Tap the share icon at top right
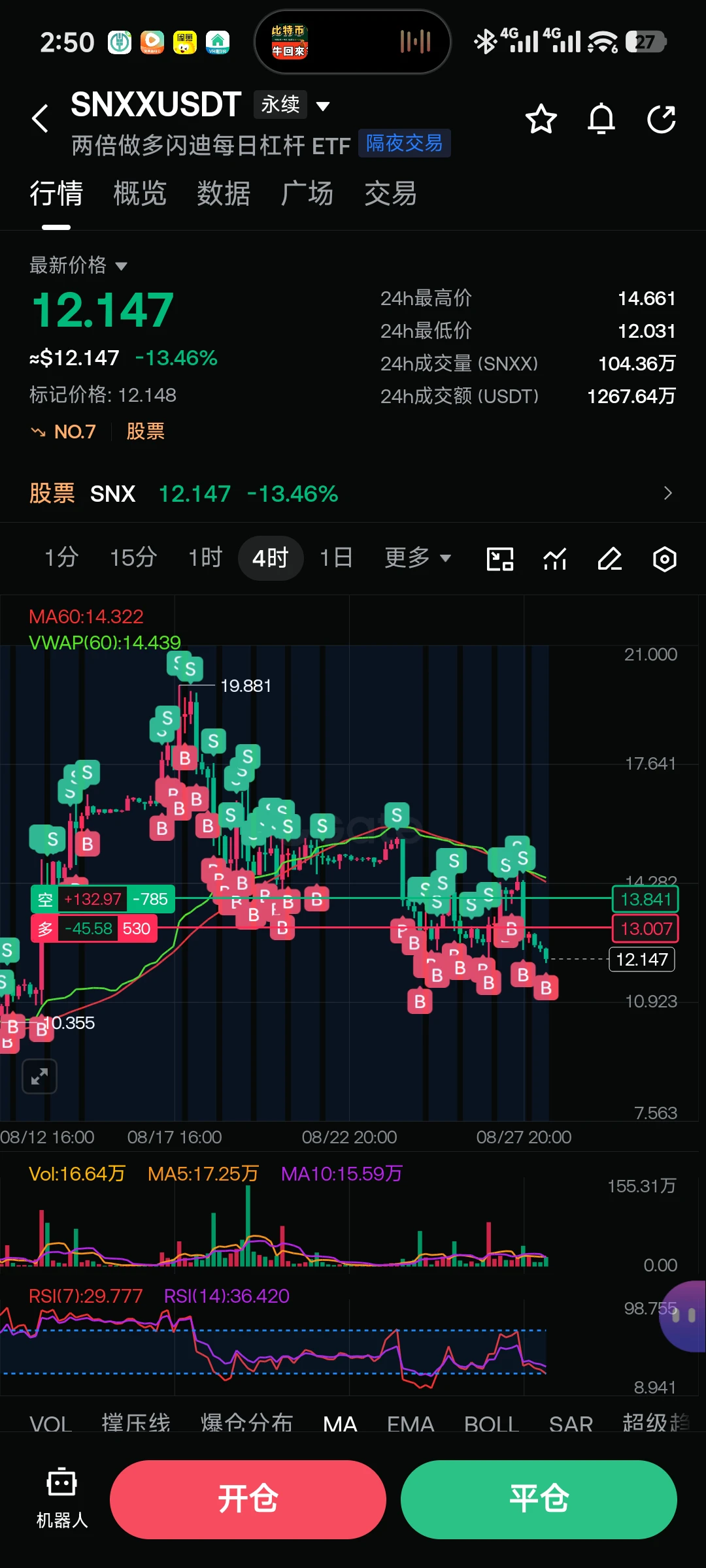The width and height of the screenshot is (706, 1568). [662, 119]
